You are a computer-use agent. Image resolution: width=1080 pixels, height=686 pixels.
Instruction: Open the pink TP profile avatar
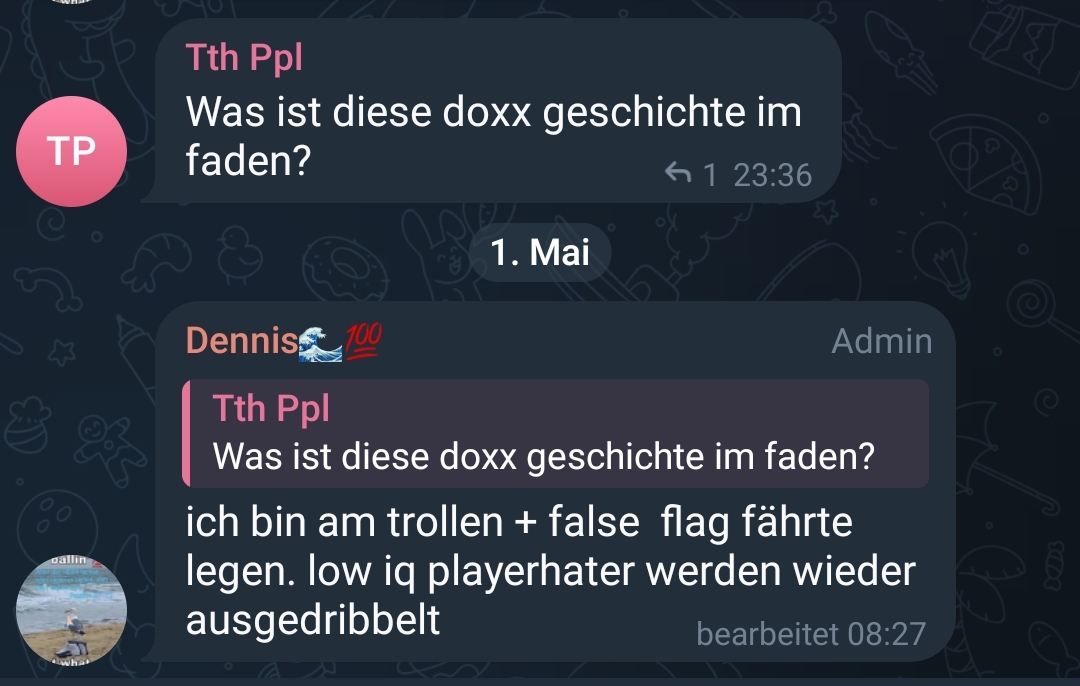(72, 151)
